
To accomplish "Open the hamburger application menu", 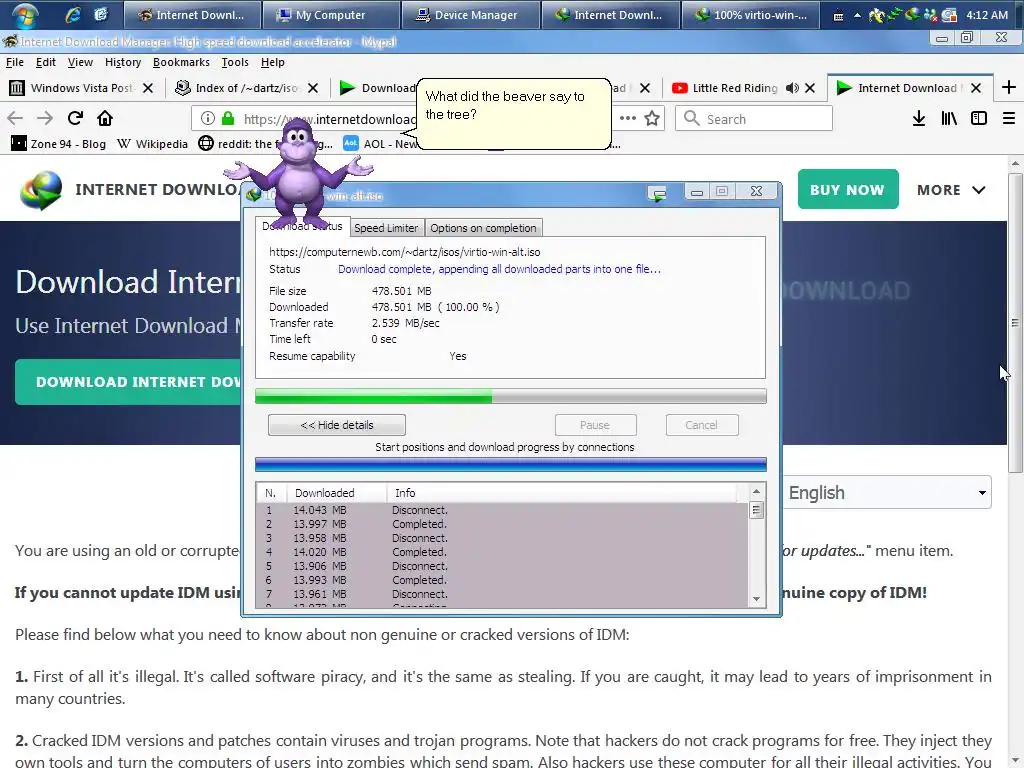I will pyautogui.click(x=1008, y=118).
